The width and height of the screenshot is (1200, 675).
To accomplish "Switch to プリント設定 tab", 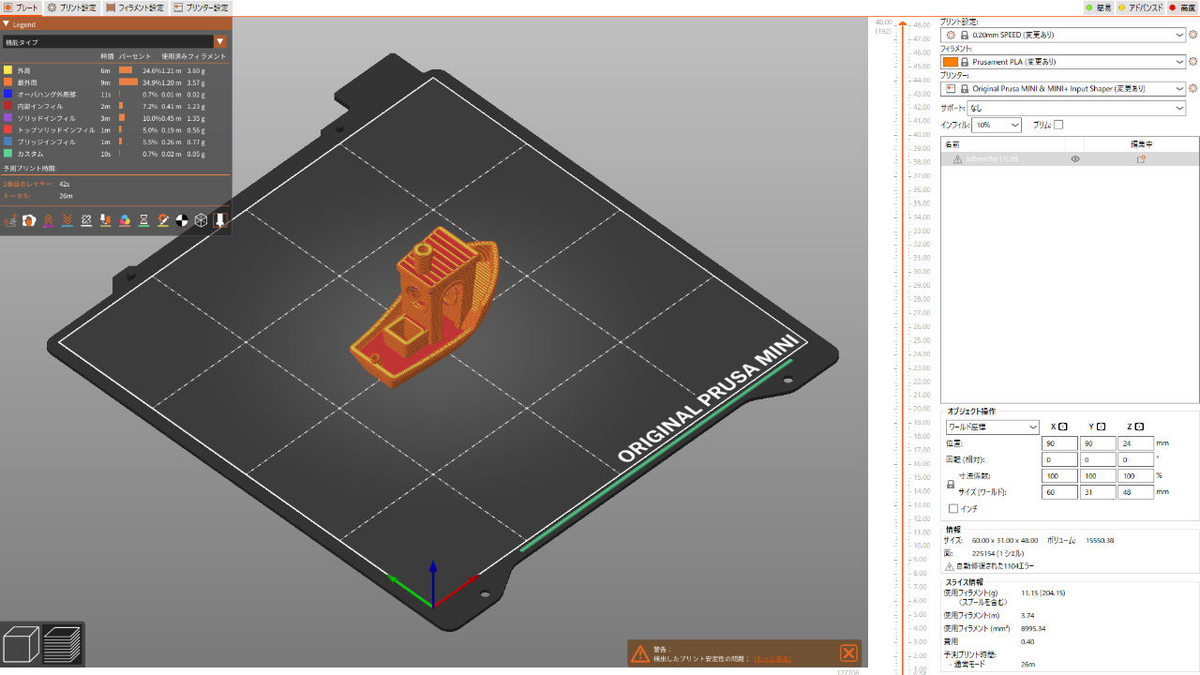I will [71, 7].
